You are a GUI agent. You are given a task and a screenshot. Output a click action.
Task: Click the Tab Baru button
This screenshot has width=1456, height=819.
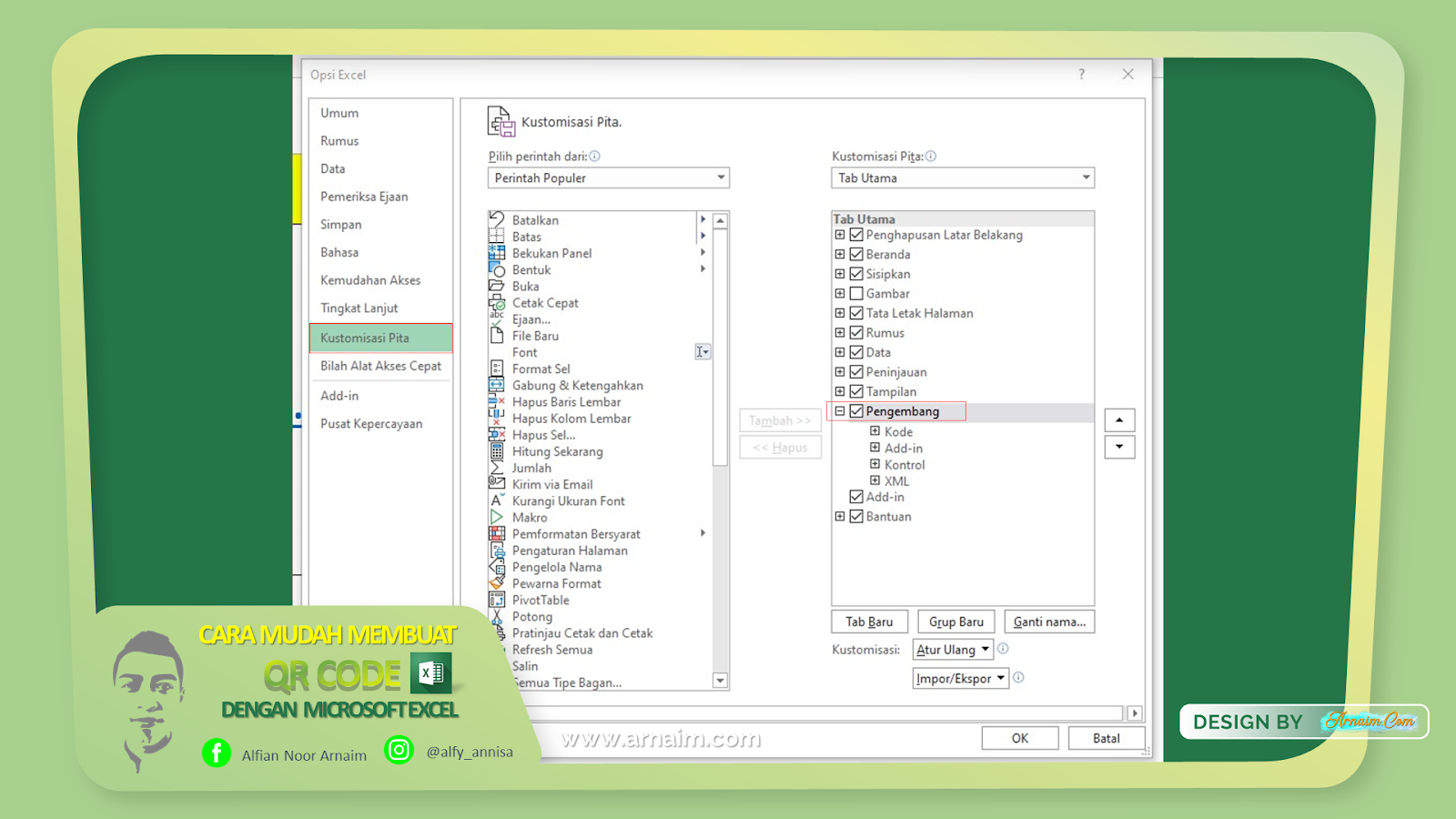click(869, 622)
